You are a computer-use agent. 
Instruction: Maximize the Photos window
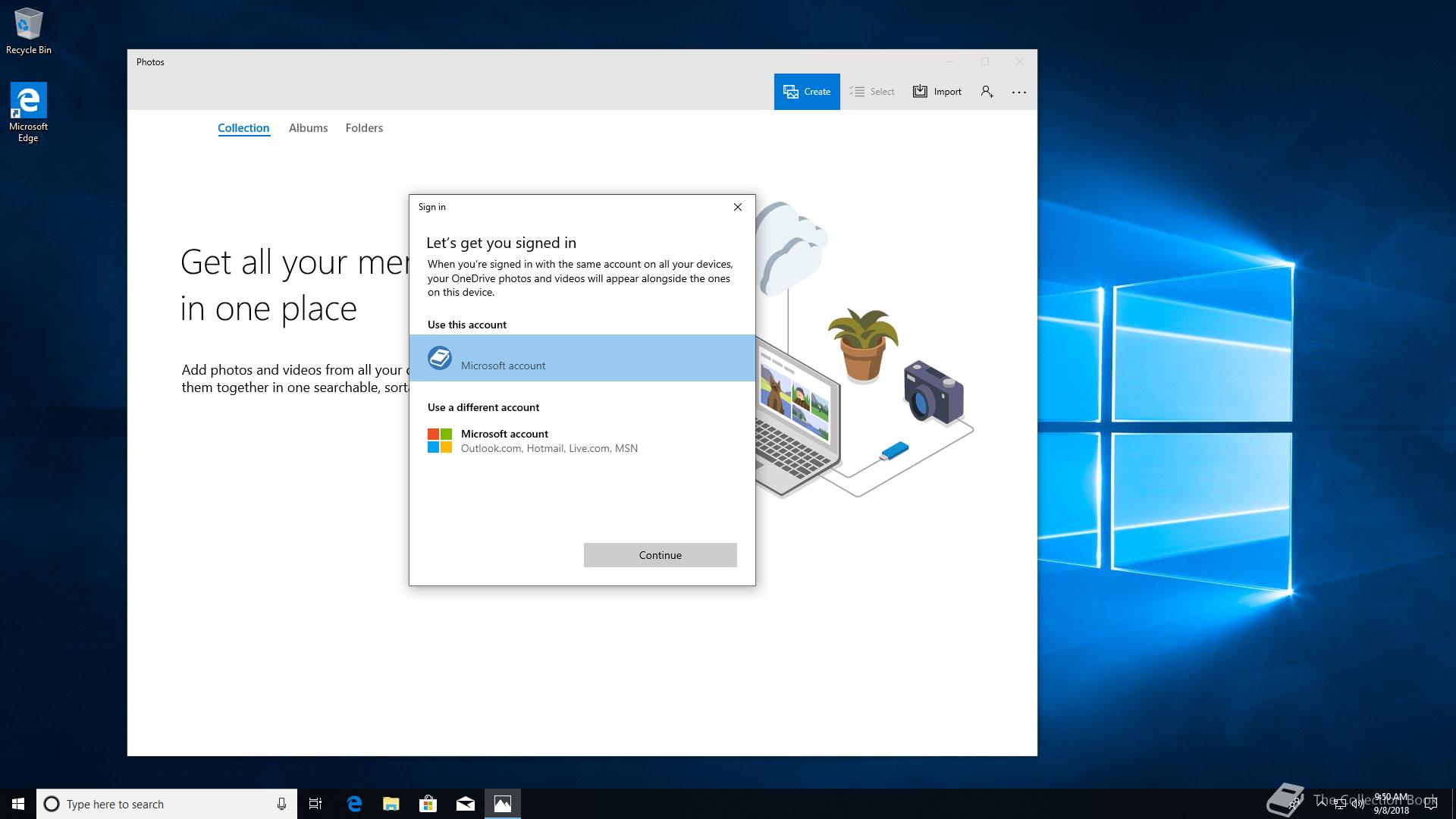(985, 61)
